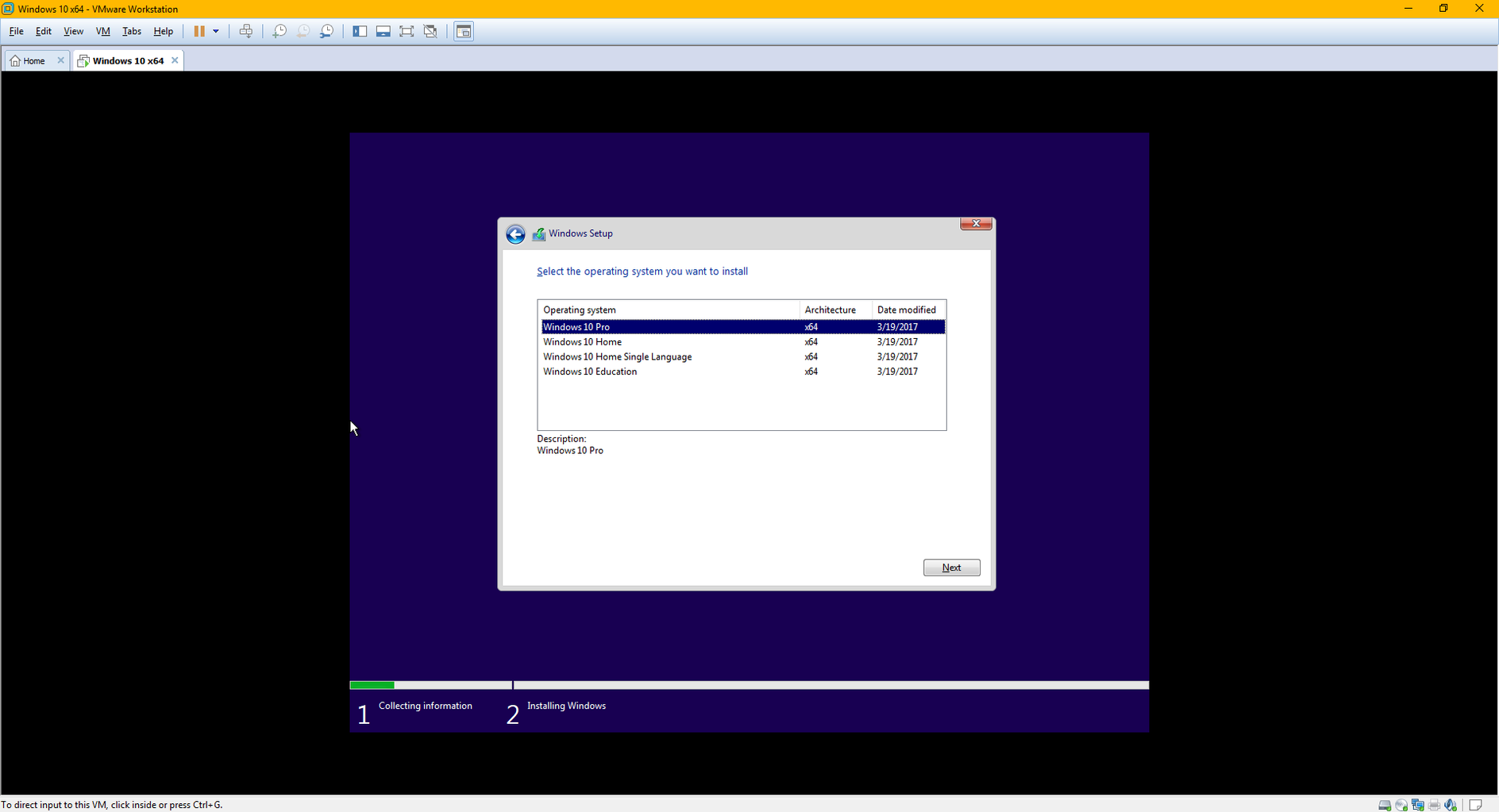Click Next in Windows Setup

[951, 568]
